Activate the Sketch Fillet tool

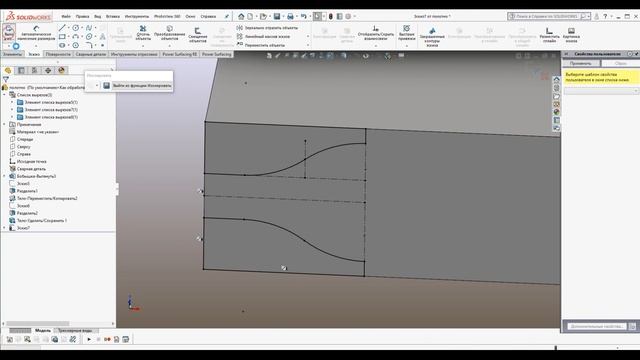pyautogui.click(x=89, y=45)
